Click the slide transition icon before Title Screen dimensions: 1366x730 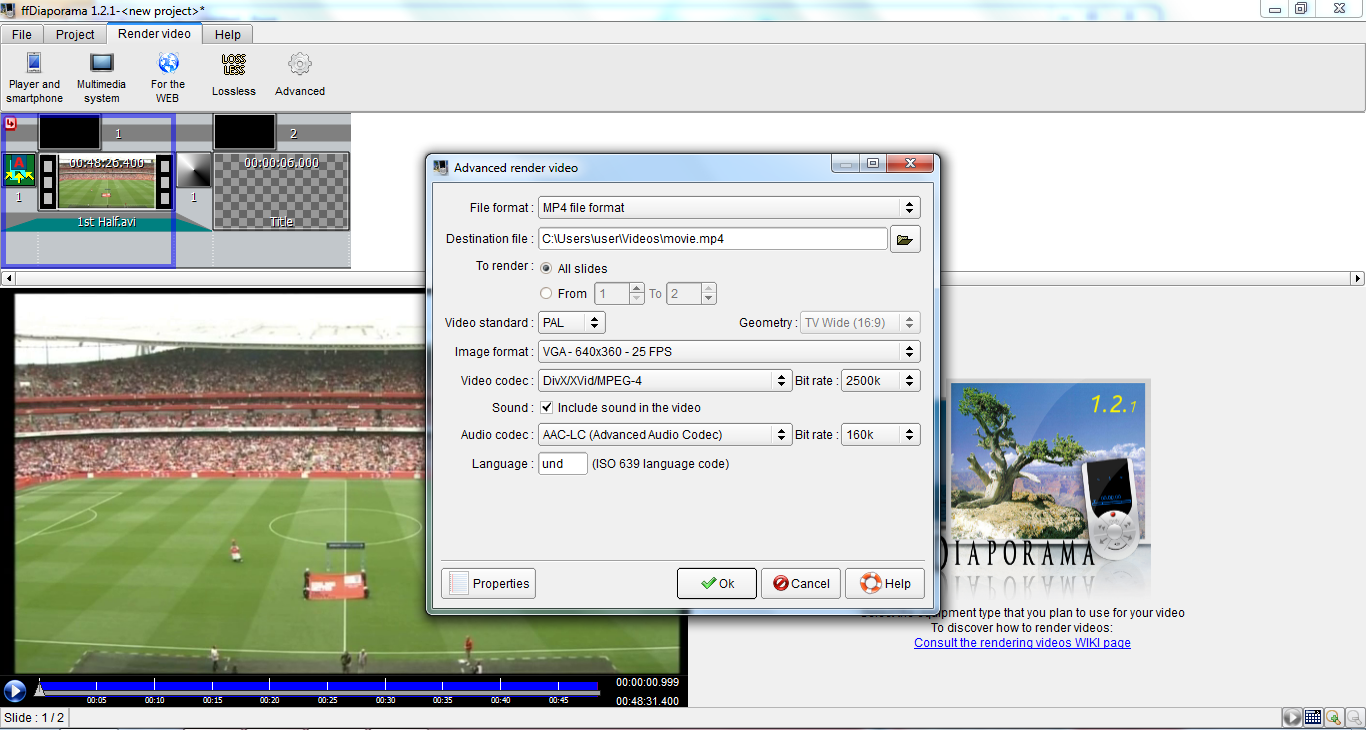coord(194,171)
